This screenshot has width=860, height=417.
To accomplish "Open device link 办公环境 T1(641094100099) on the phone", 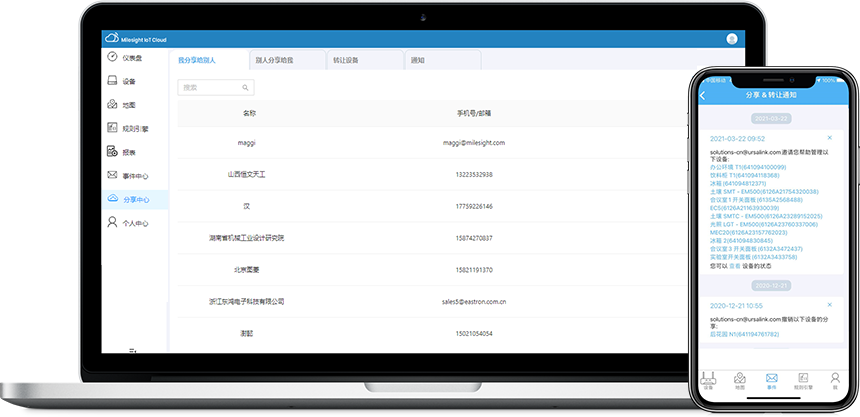I will (748, 167).
